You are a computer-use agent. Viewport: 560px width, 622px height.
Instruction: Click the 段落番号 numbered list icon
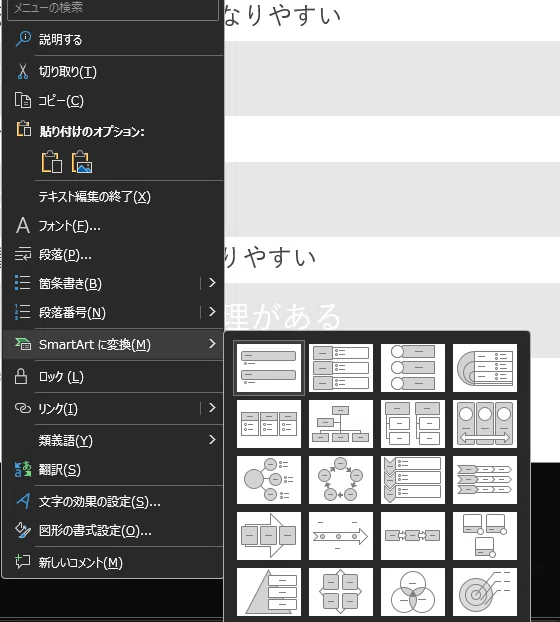tap(23, 312)
